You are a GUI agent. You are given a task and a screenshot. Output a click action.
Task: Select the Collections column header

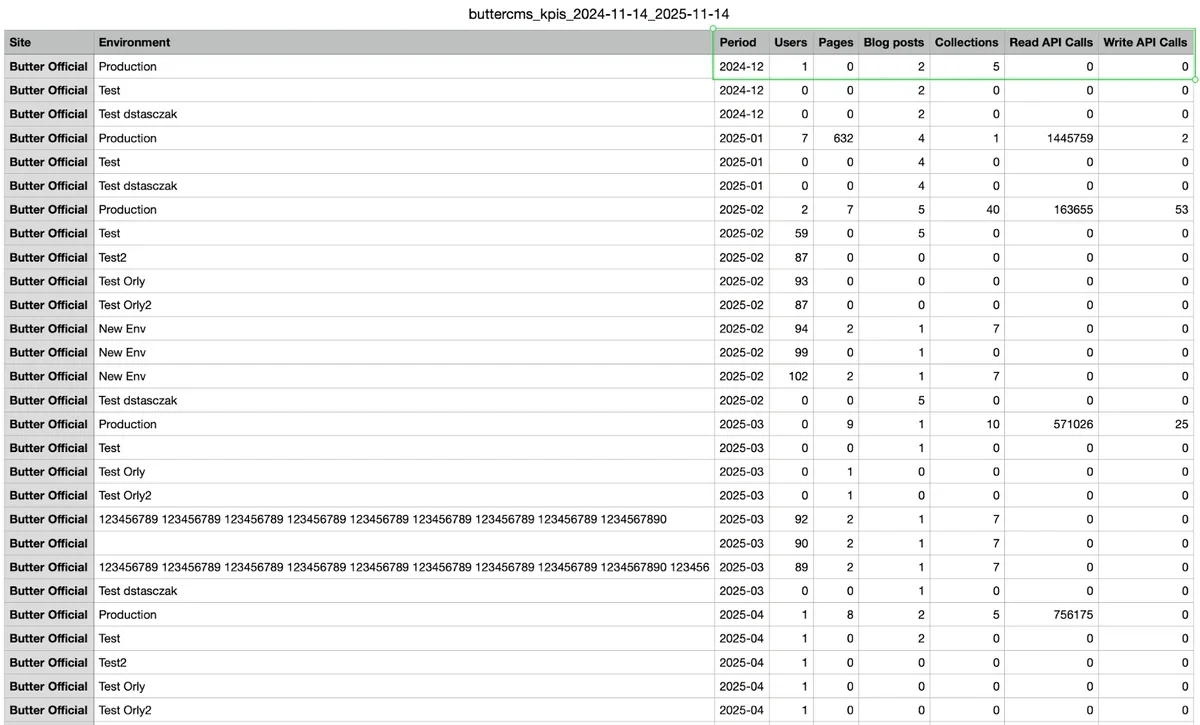point(966,42)
